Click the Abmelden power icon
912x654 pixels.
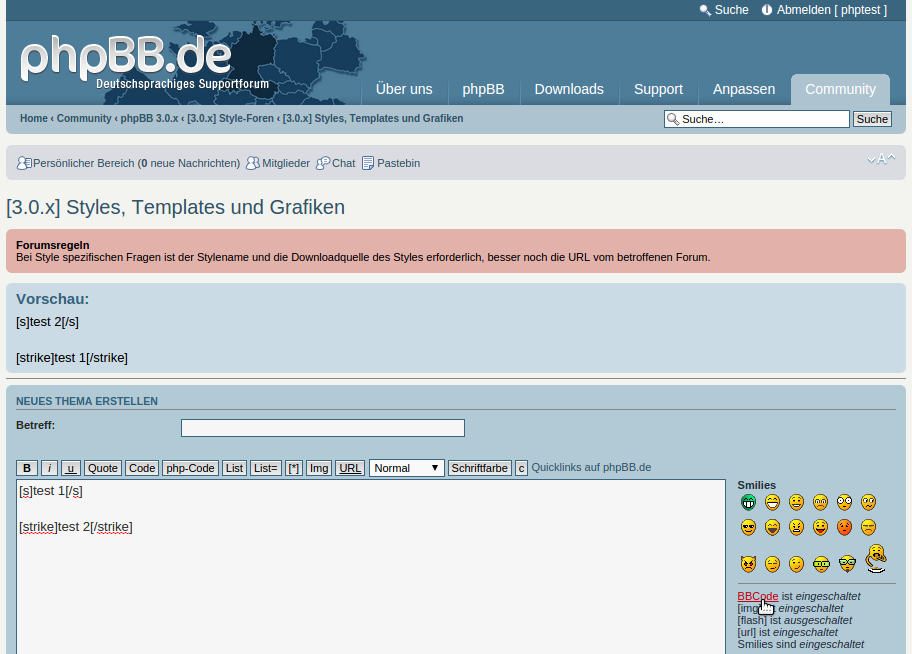click(767, 10)
